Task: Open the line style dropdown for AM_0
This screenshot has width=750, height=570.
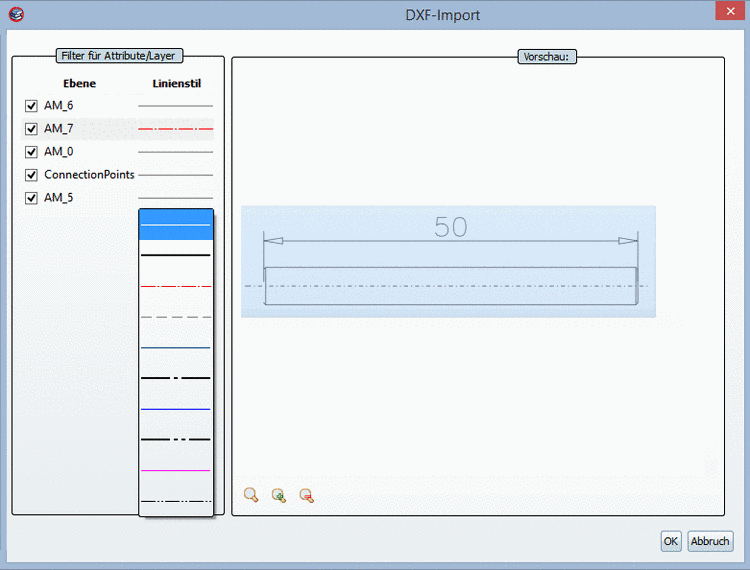Action: click(176, 152)
